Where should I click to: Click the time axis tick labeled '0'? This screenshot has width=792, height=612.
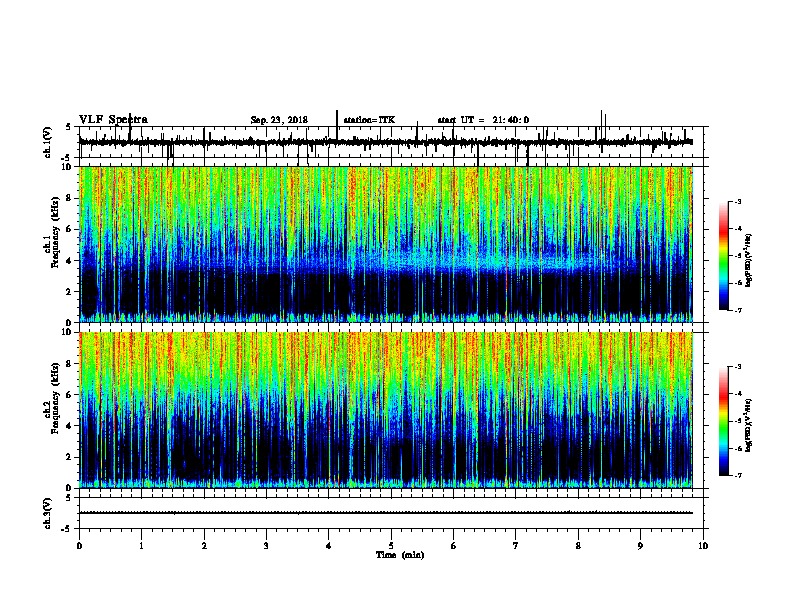click(79, 546)
